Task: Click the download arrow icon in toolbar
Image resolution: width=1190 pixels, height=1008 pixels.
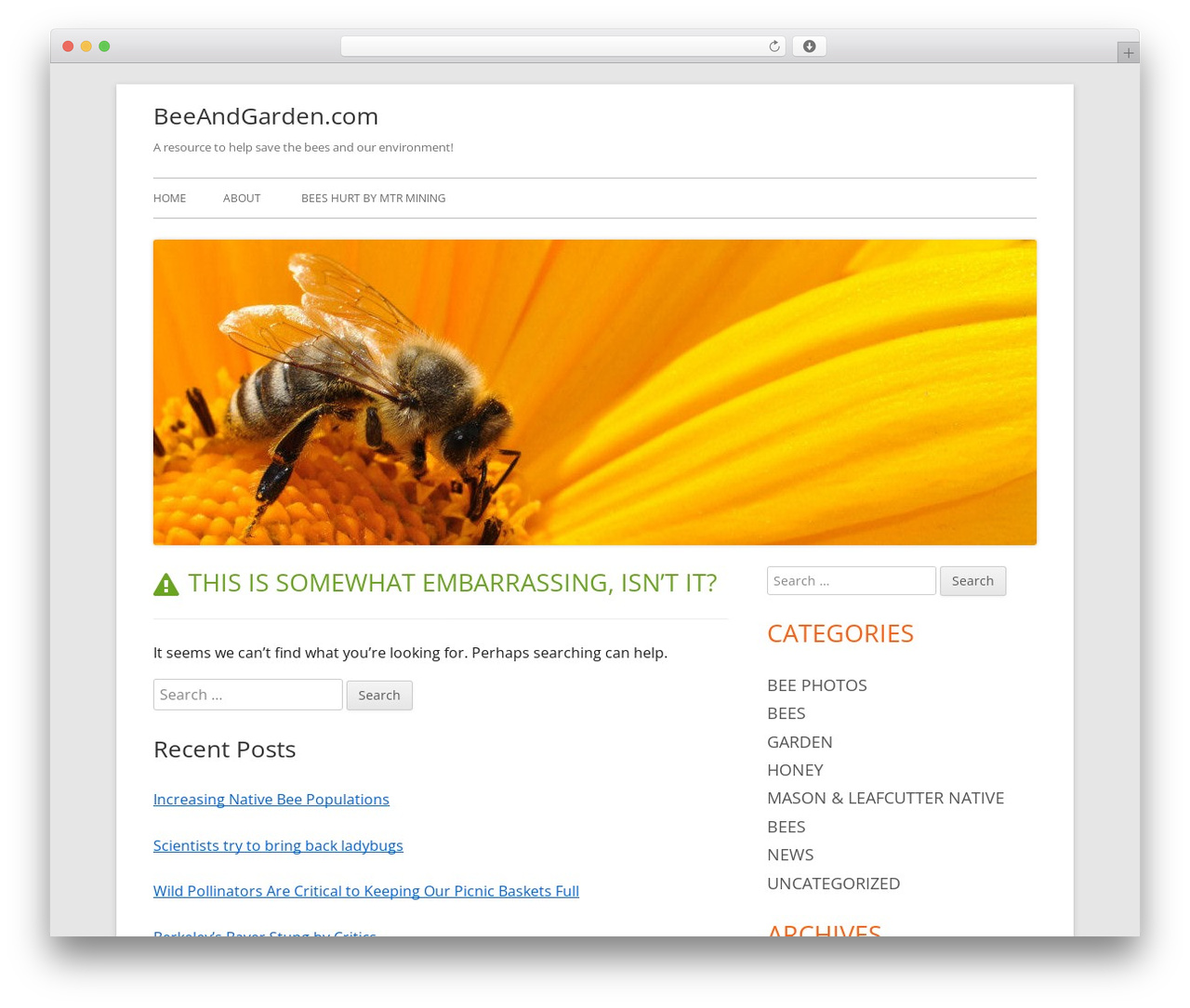Action: coord(809,46)
